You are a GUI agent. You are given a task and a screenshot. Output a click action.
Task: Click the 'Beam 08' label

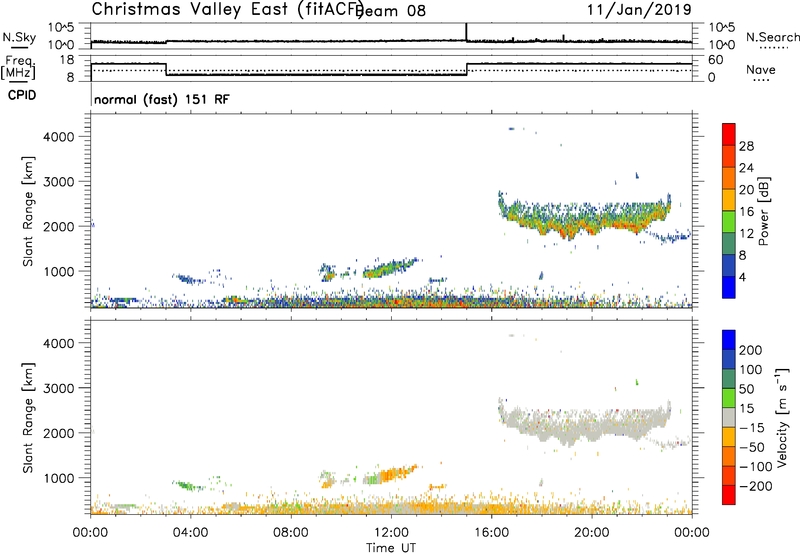[x=391, y=11]
